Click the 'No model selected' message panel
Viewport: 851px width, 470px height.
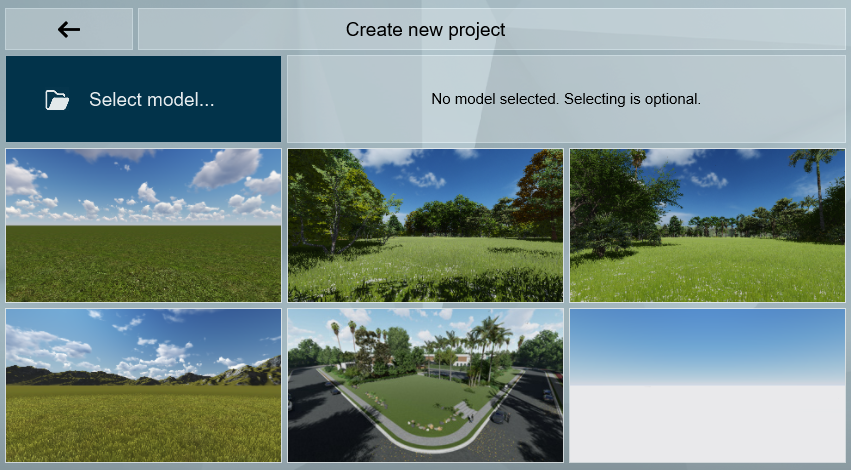pos(565,99)
